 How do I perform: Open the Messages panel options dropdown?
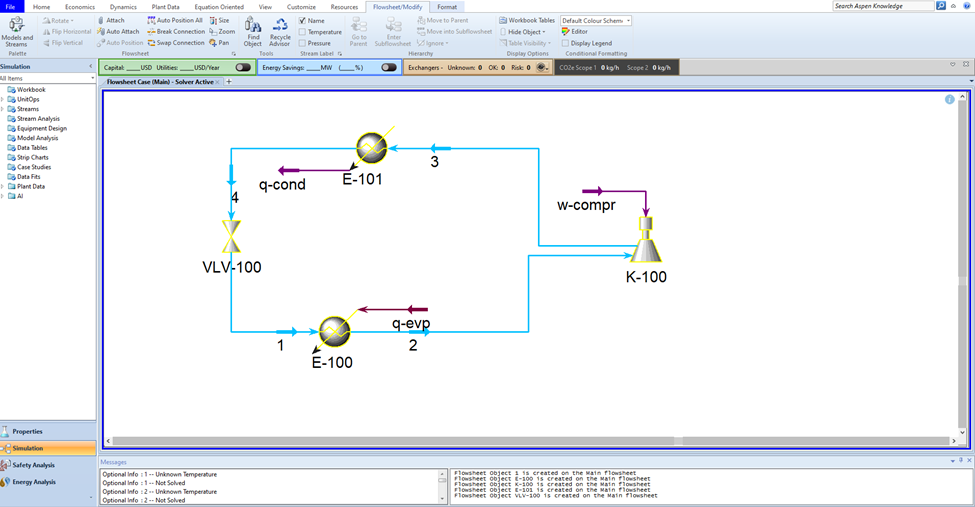click(x=953, y=461)
